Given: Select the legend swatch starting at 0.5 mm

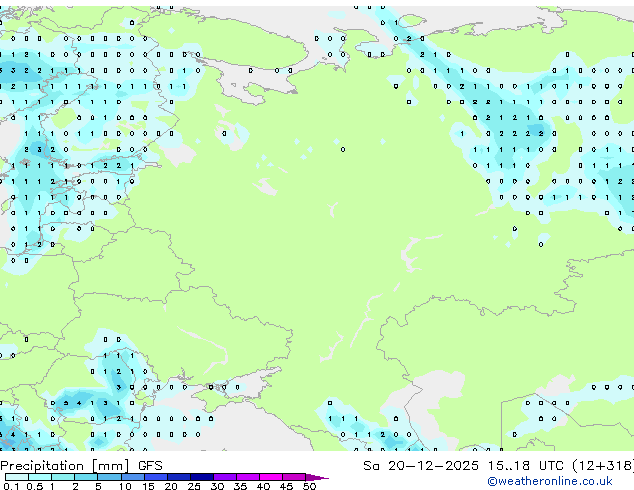Looking at the screenshot, I should [40, 477].
